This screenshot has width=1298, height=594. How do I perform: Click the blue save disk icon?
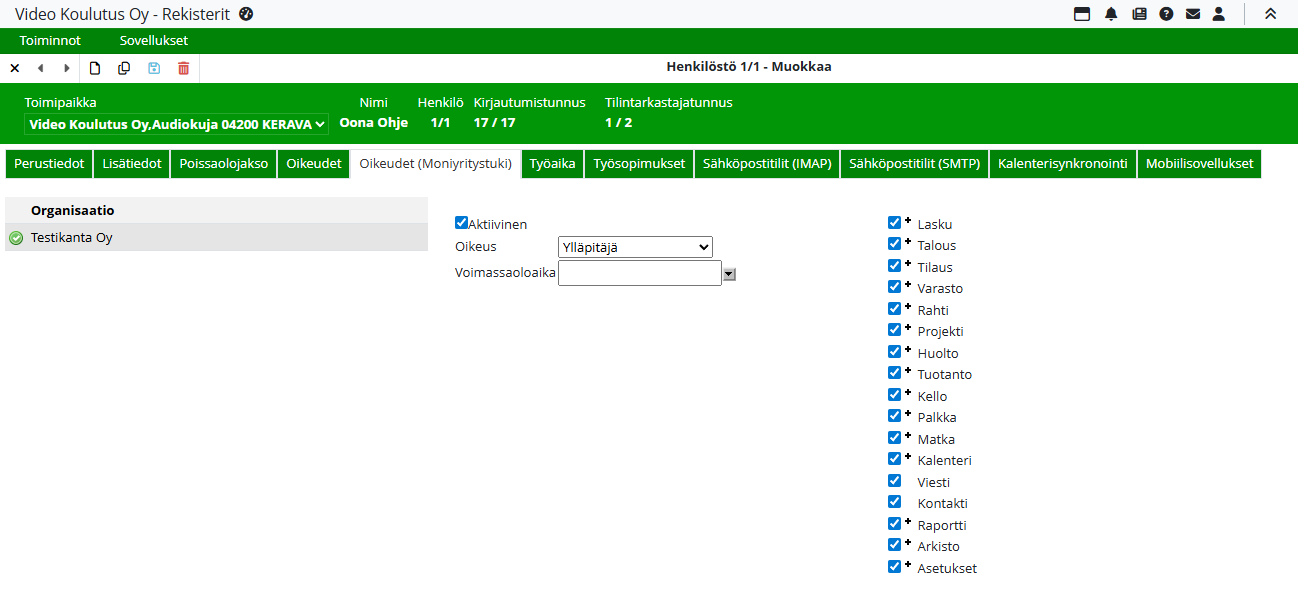(154, 68)
